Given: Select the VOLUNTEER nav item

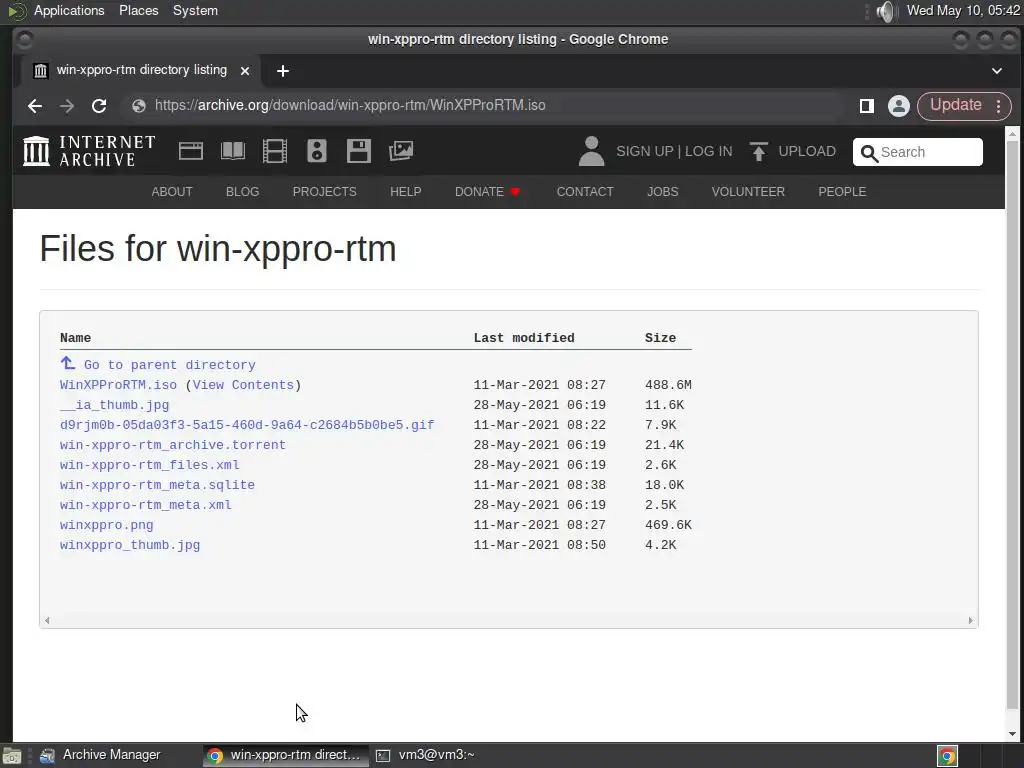Looking at the screenshot, I should tap(748, 192).
